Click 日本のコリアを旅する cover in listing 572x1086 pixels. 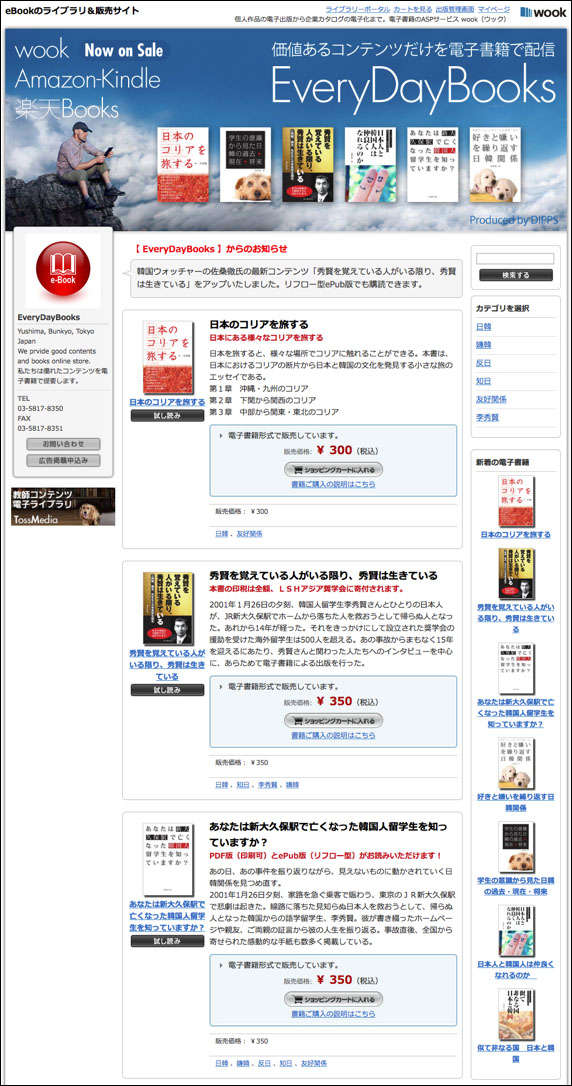click(168, 357)
